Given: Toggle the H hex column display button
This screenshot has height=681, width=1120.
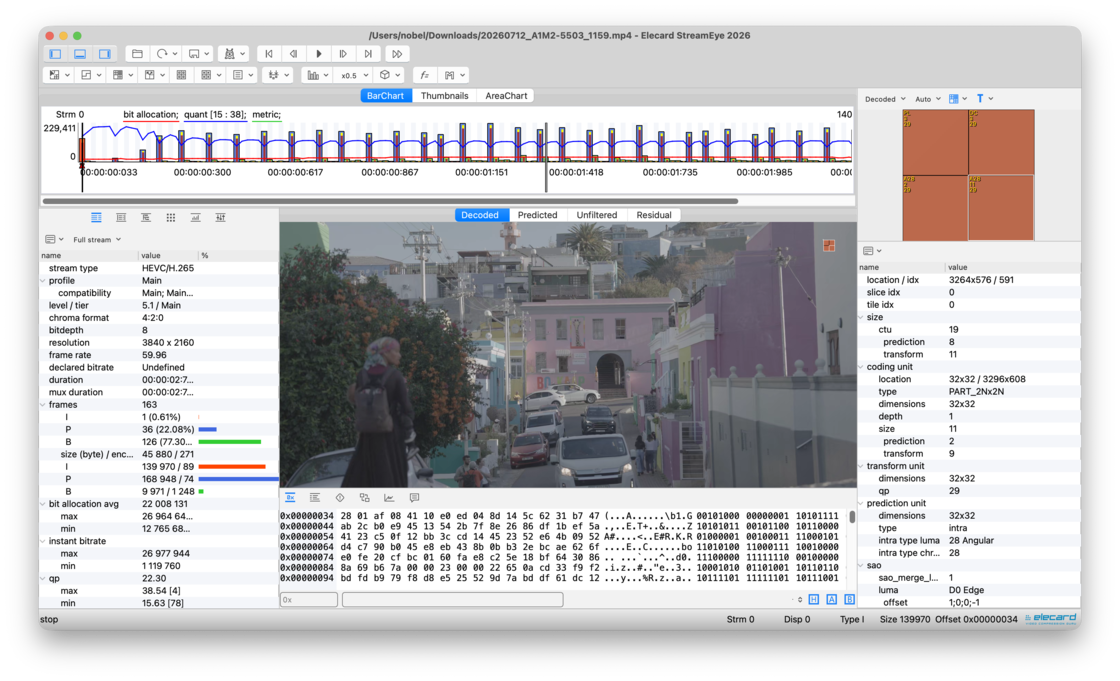Looking at the screenshot, I should pyautogui.click(x=814, y=600).
